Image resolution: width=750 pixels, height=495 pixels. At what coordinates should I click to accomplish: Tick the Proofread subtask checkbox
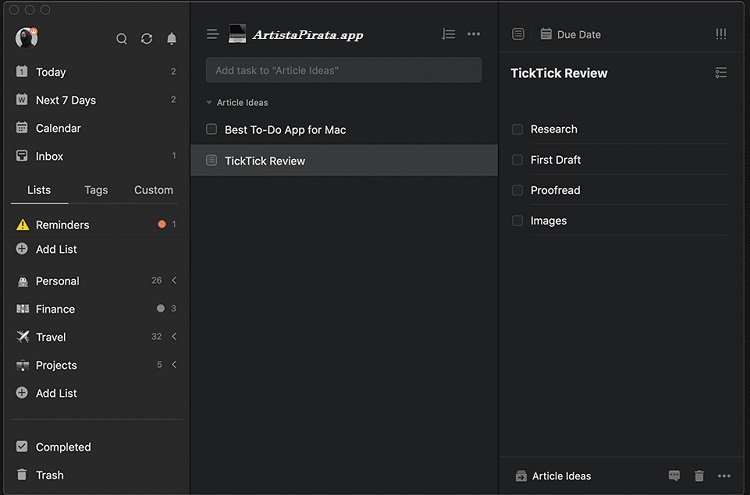(x=517, y=190)
